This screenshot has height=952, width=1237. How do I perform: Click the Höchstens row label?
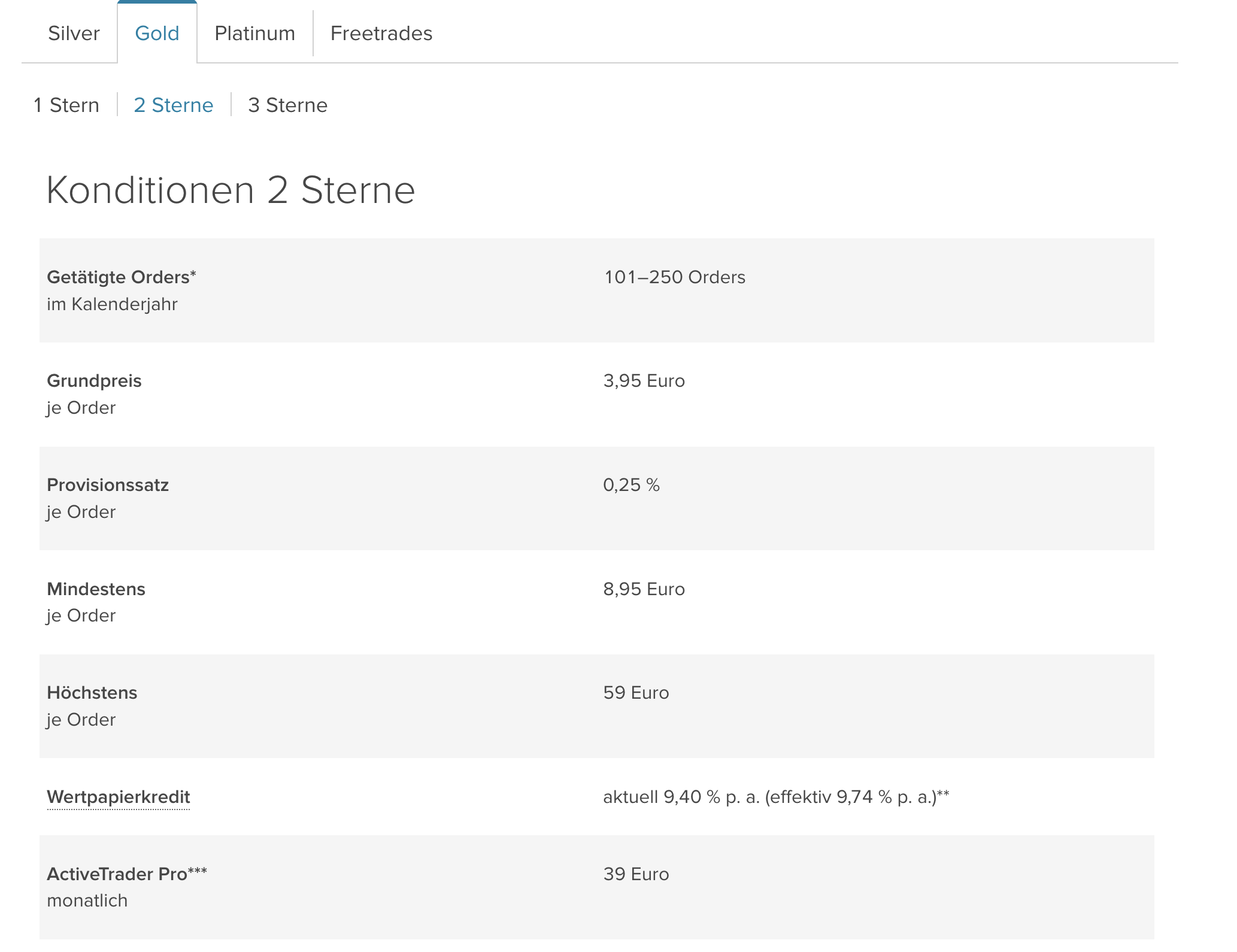pos(92,693)
